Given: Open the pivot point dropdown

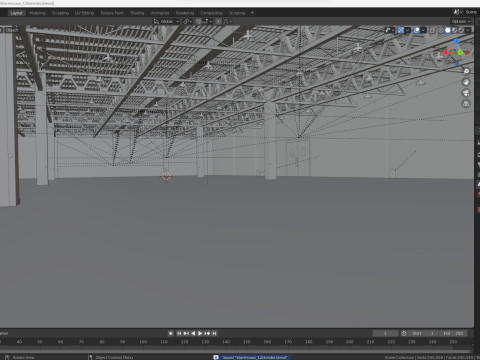Looking at the screenshot, I should pyautogui.click(x=188, y=21).
